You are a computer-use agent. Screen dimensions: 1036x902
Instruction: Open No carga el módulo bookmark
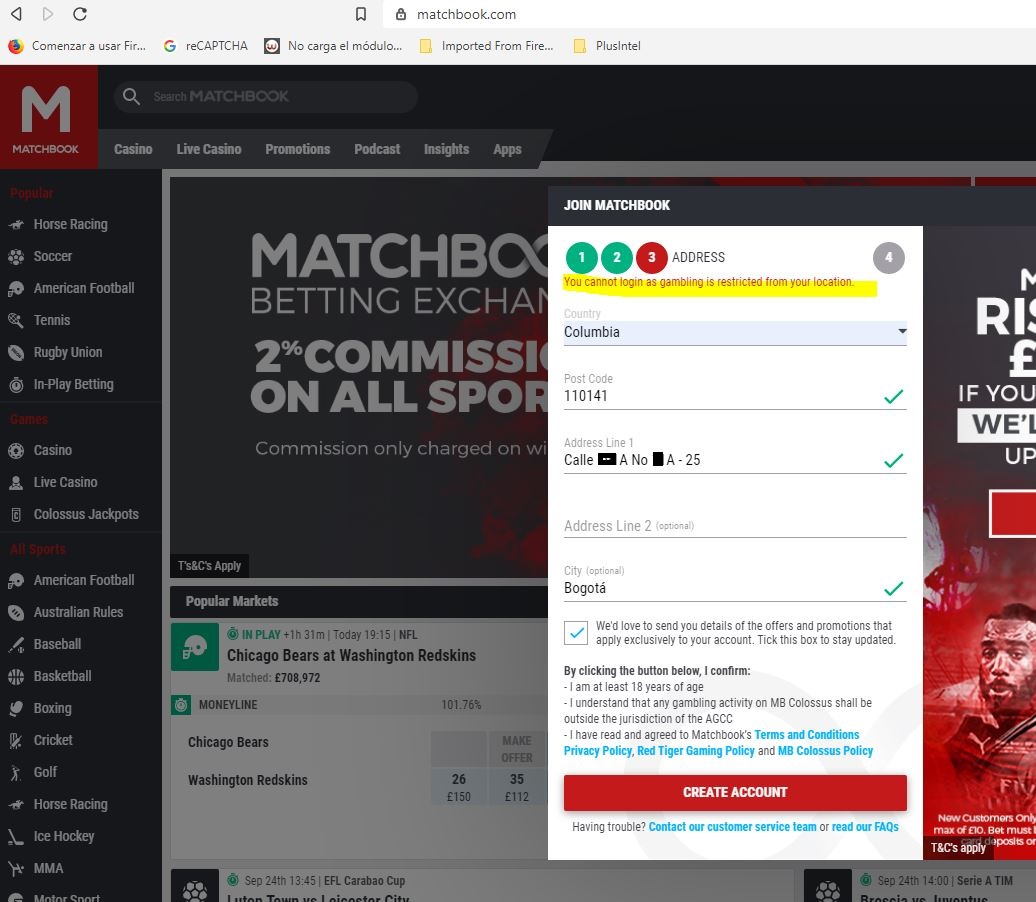(x=333, y=46)
